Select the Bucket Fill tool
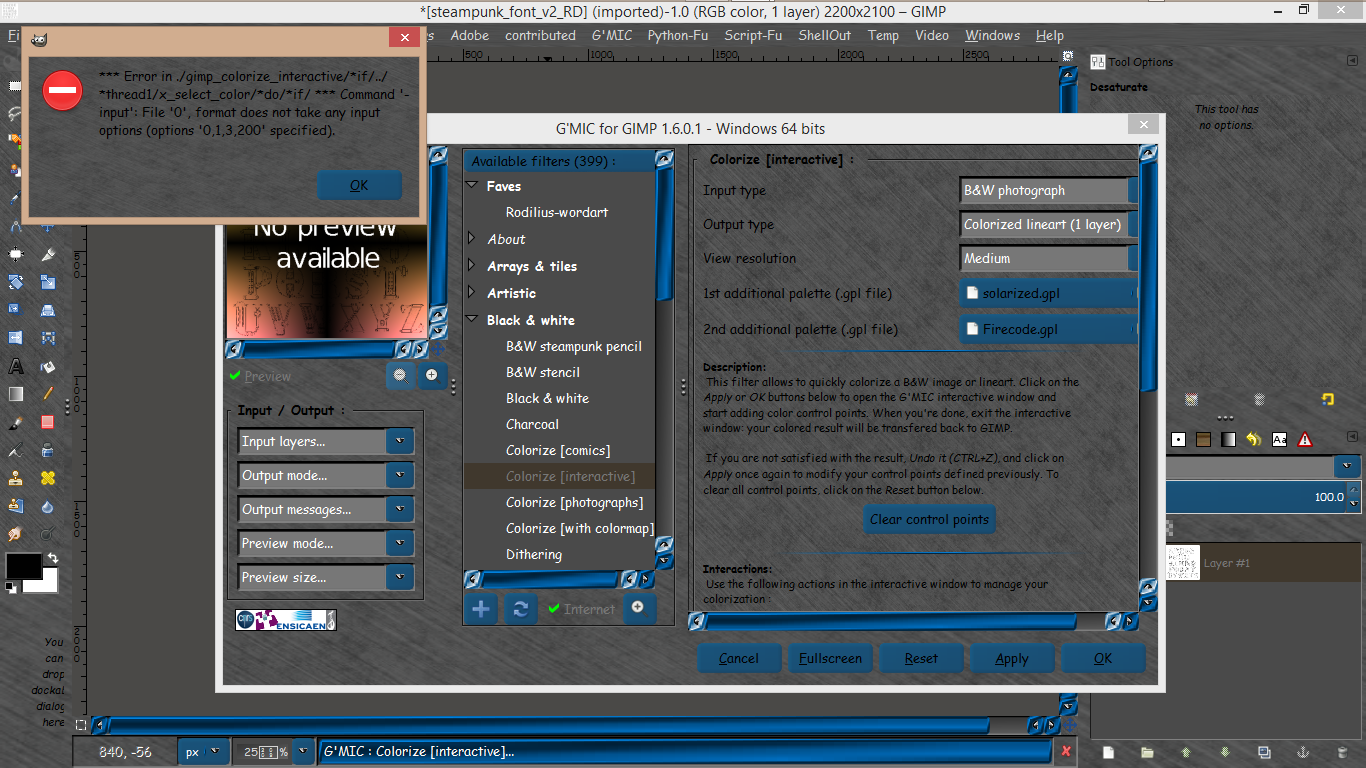This screenshot has width=1366, height=768. tap(48, 366)
